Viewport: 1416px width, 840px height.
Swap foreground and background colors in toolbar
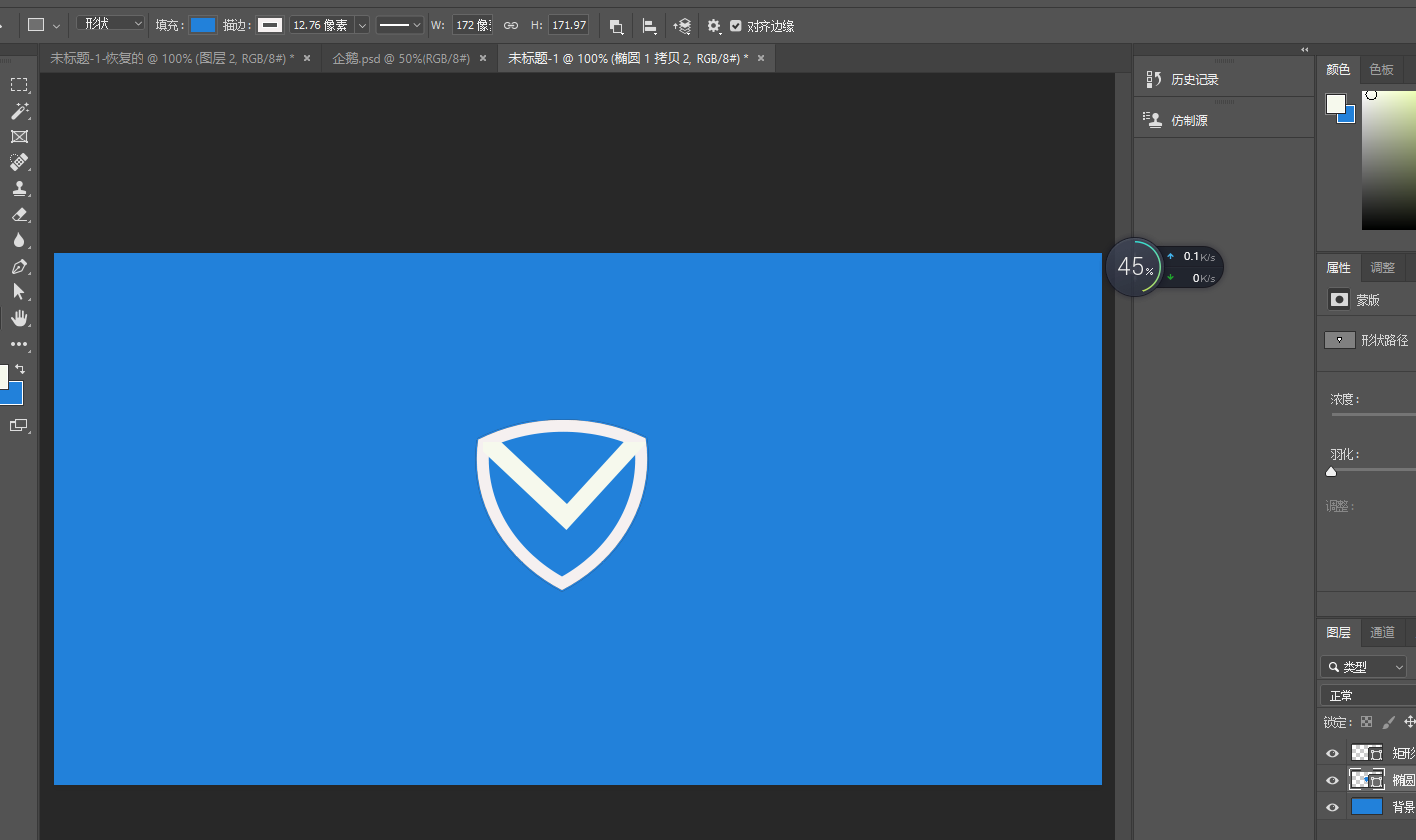[x=20, y=369]
